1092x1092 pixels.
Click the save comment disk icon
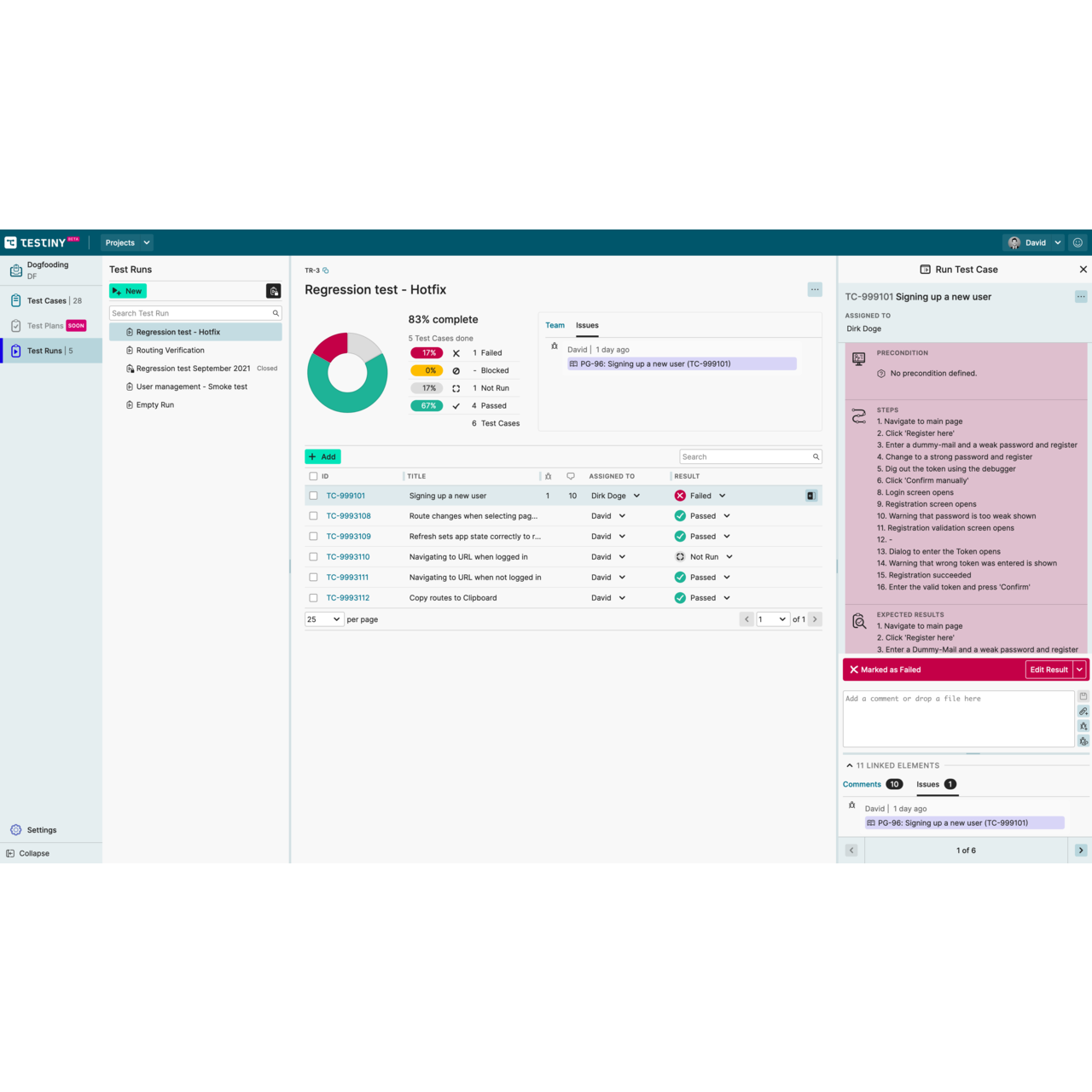click(1083, 696)
